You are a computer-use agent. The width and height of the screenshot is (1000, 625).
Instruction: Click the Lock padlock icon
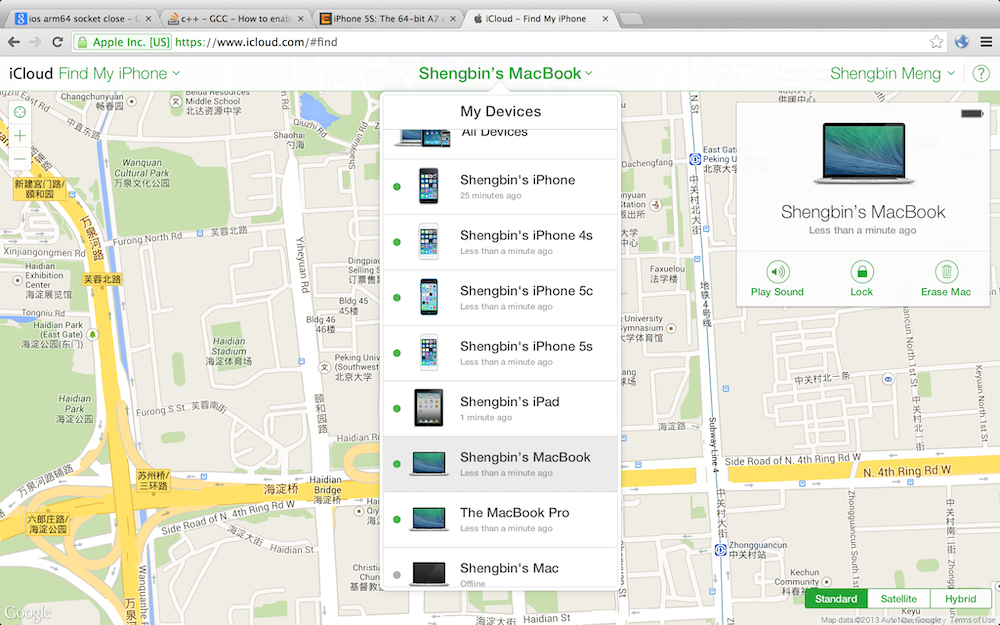click(x=862, y=272)
